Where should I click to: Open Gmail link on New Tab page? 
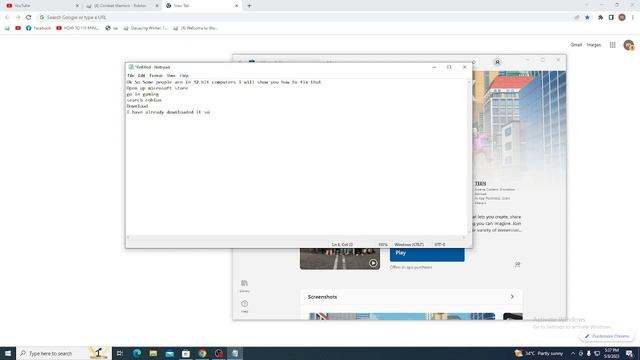576,45
